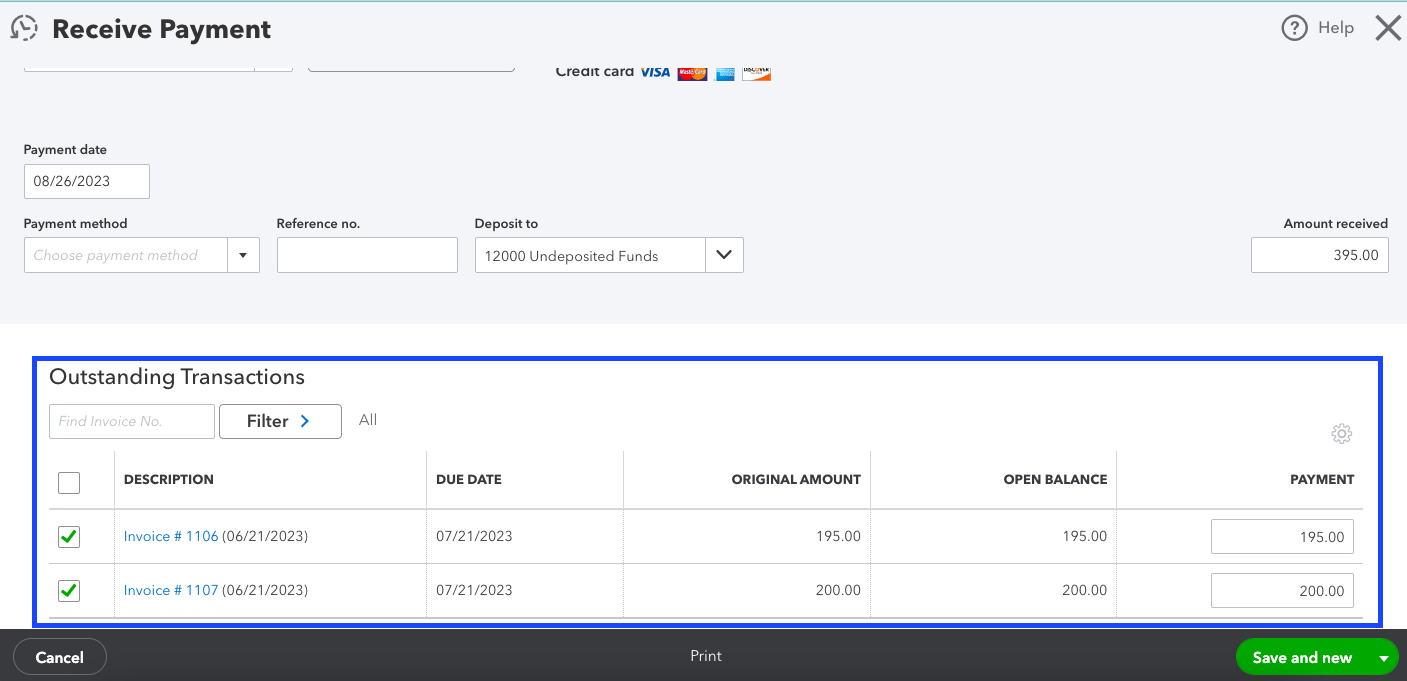Click the PAYMENT column header

pyautogui.click(x=1322, y=480)
